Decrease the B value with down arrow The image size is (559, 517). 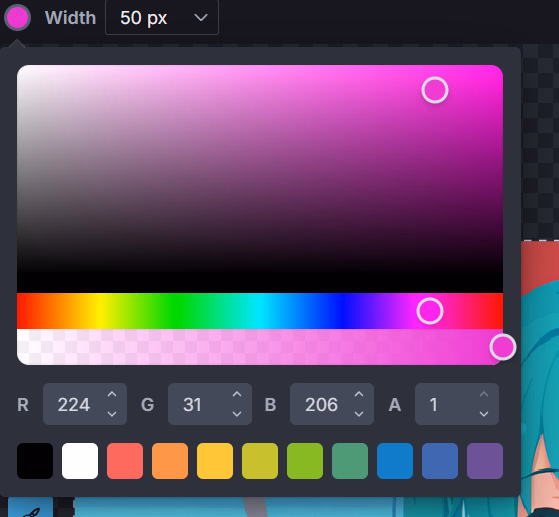tap(359, 414)
